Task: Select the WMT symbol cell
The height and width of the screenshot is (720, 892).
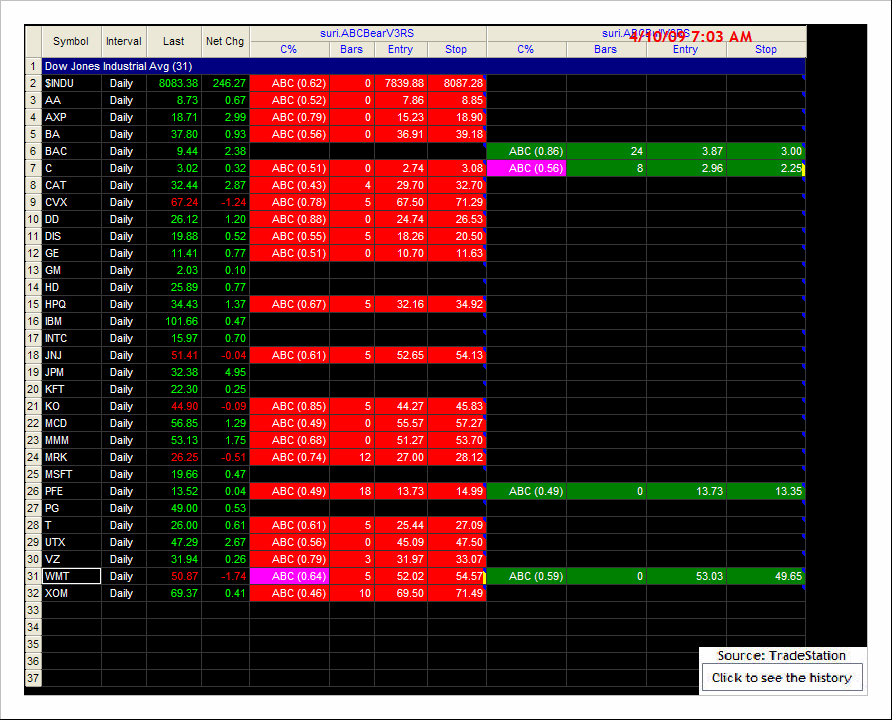Action: pos(71,576)
